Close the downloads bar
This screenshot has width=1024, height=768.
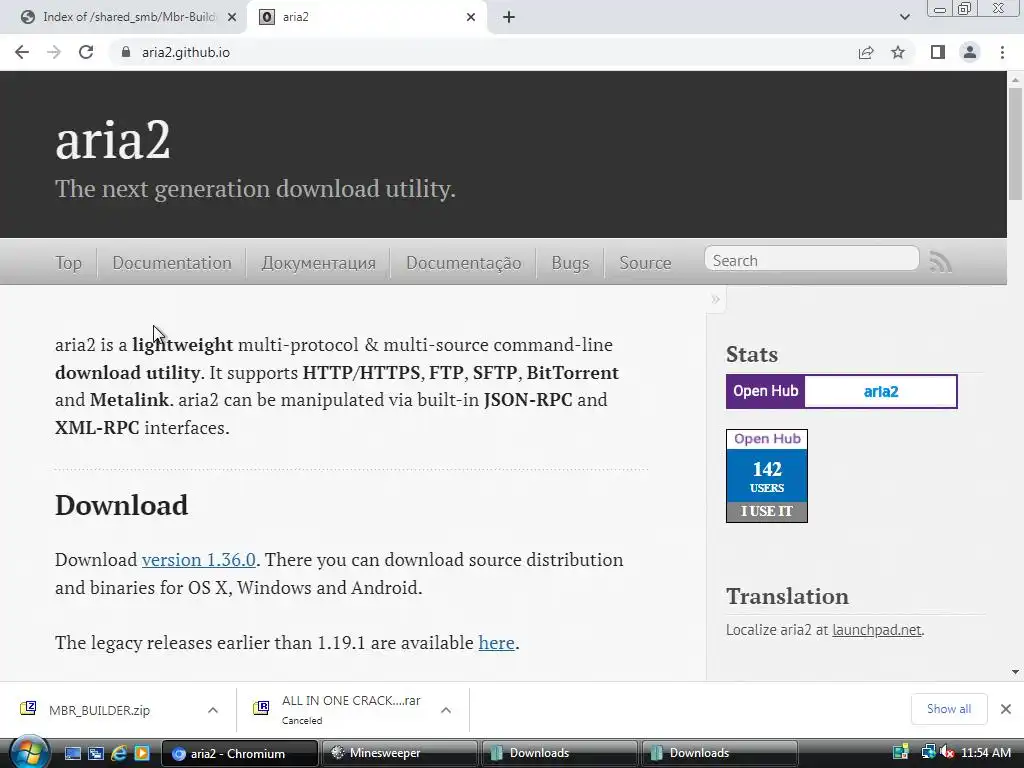coord(1006,709)
